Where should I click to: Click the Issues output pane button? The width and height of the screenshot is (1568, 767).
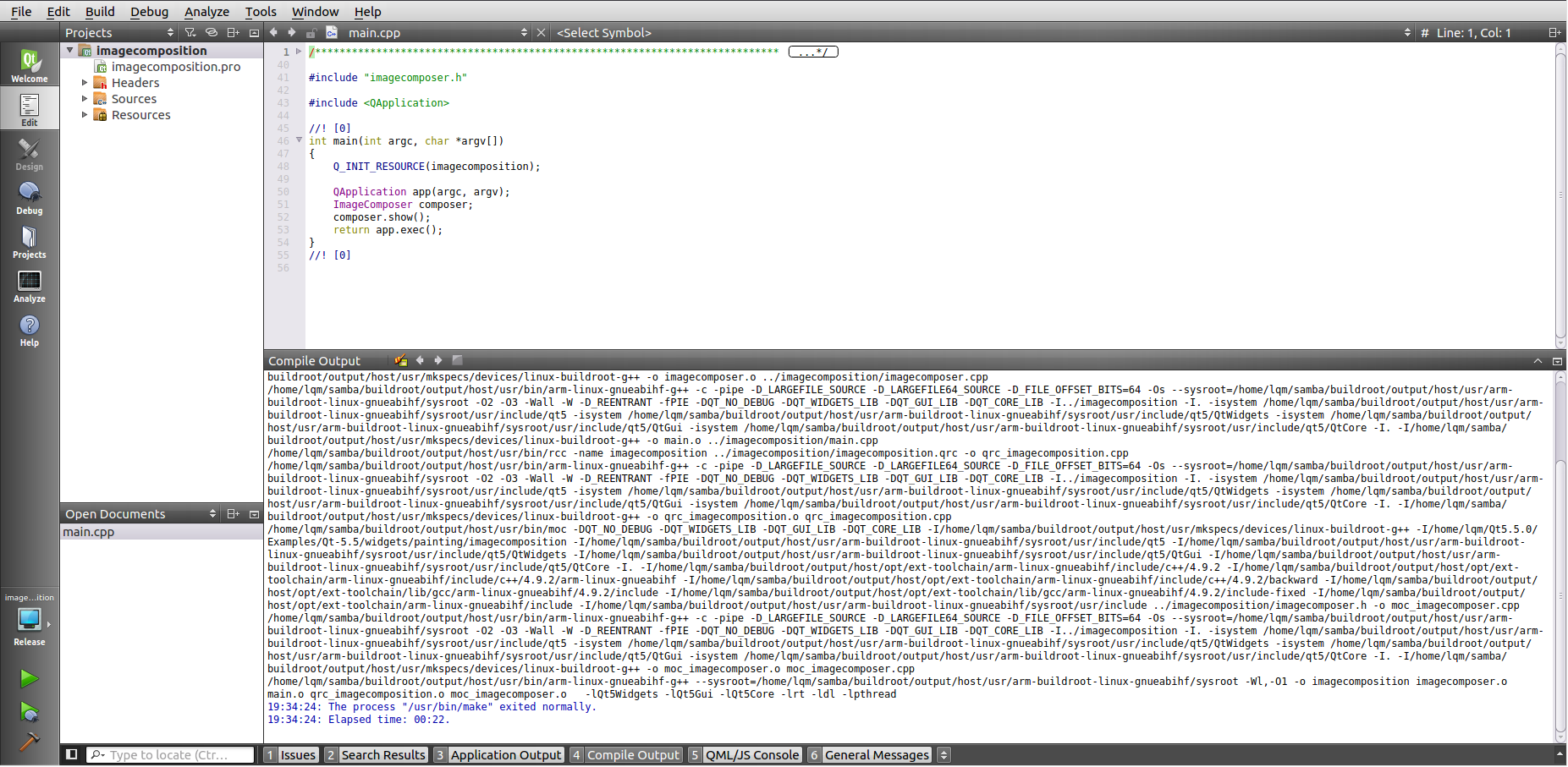point(290,754)
